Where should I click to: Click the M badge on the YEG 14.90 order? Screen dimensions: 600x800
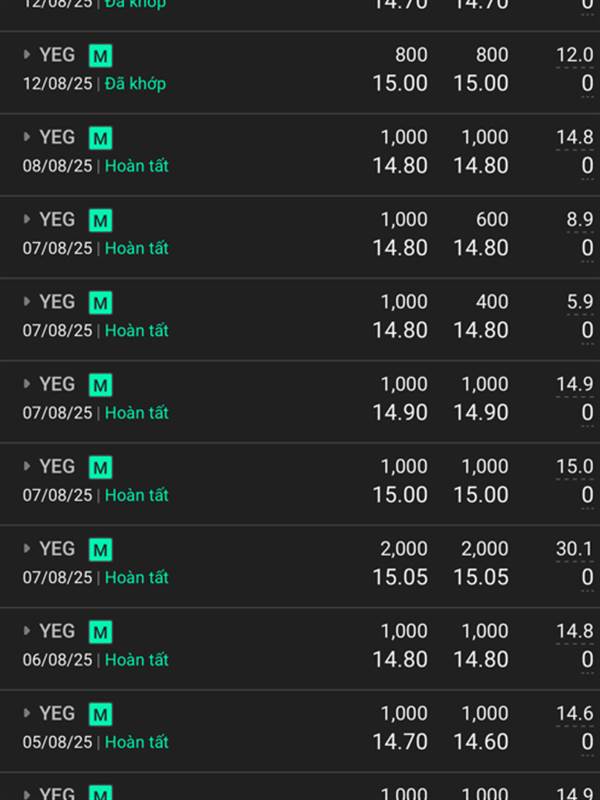click(101, 385)
